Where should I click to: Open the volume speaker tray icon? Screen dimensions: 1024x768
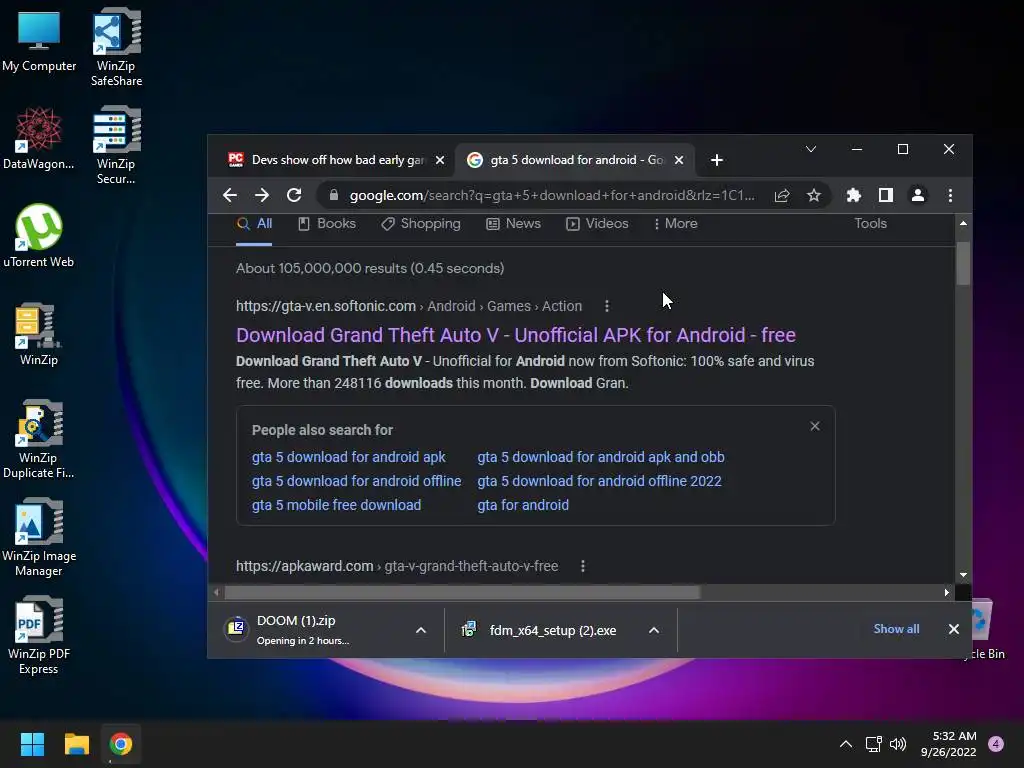(x=898, y=744)
